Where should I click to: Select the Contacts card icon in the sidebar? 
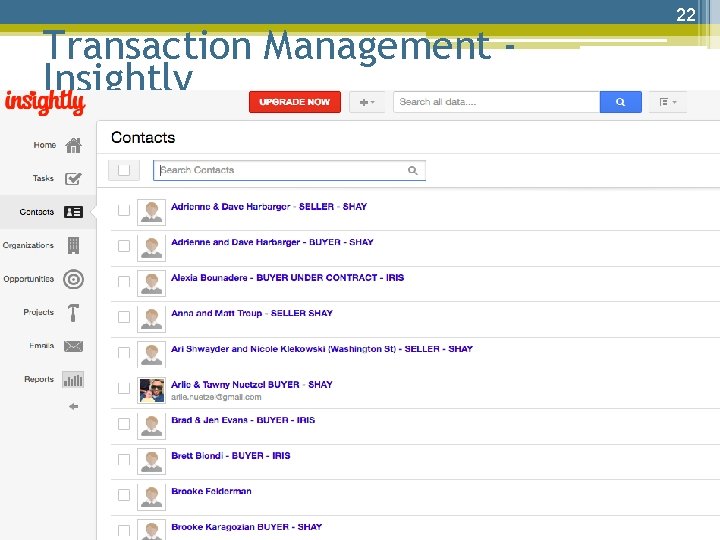click(73, 212)
